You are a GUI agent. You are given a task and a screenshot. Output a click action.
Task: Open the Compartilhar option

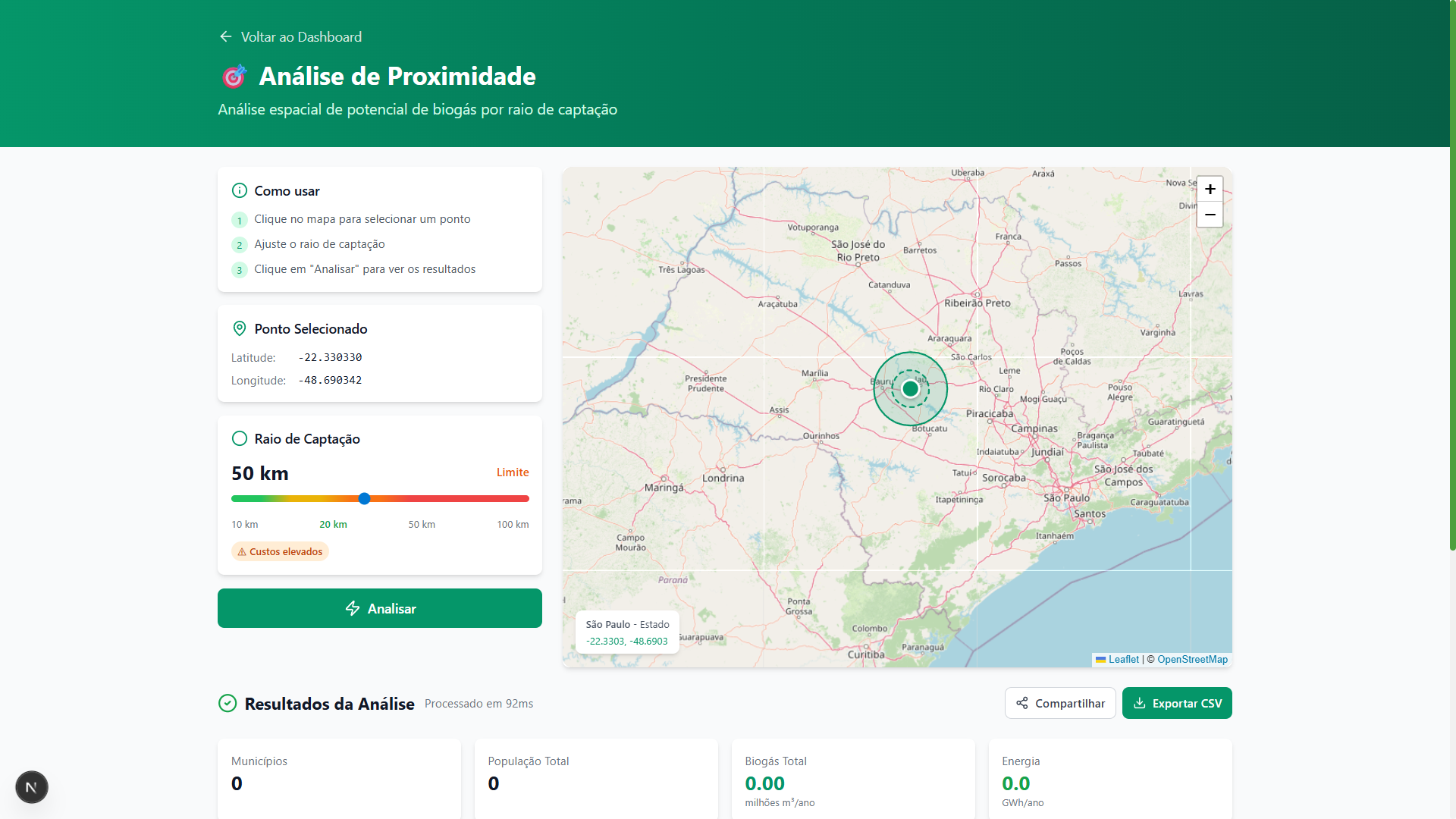point(1060,703)
